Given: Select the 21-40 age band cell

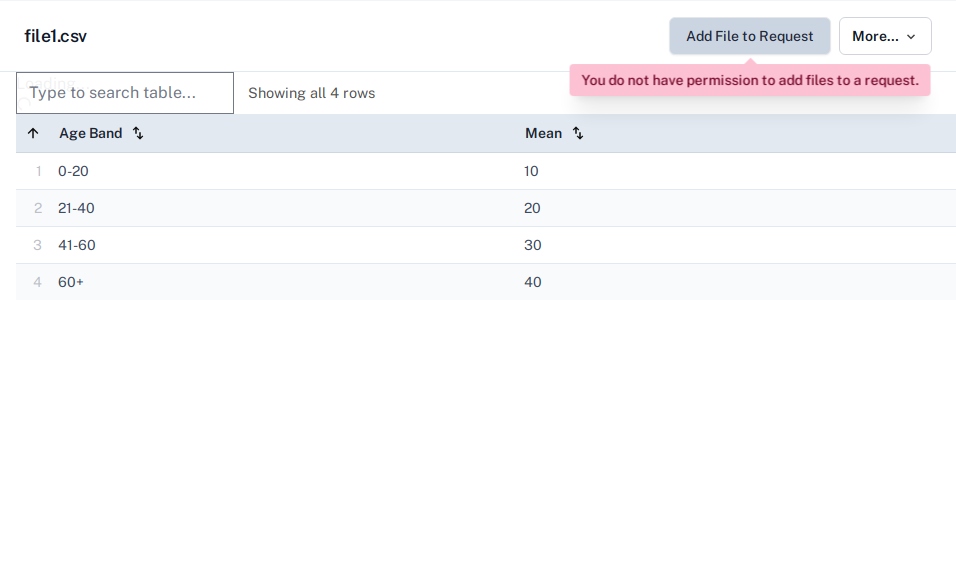Looking at the screenshot, I should [76, 208].
